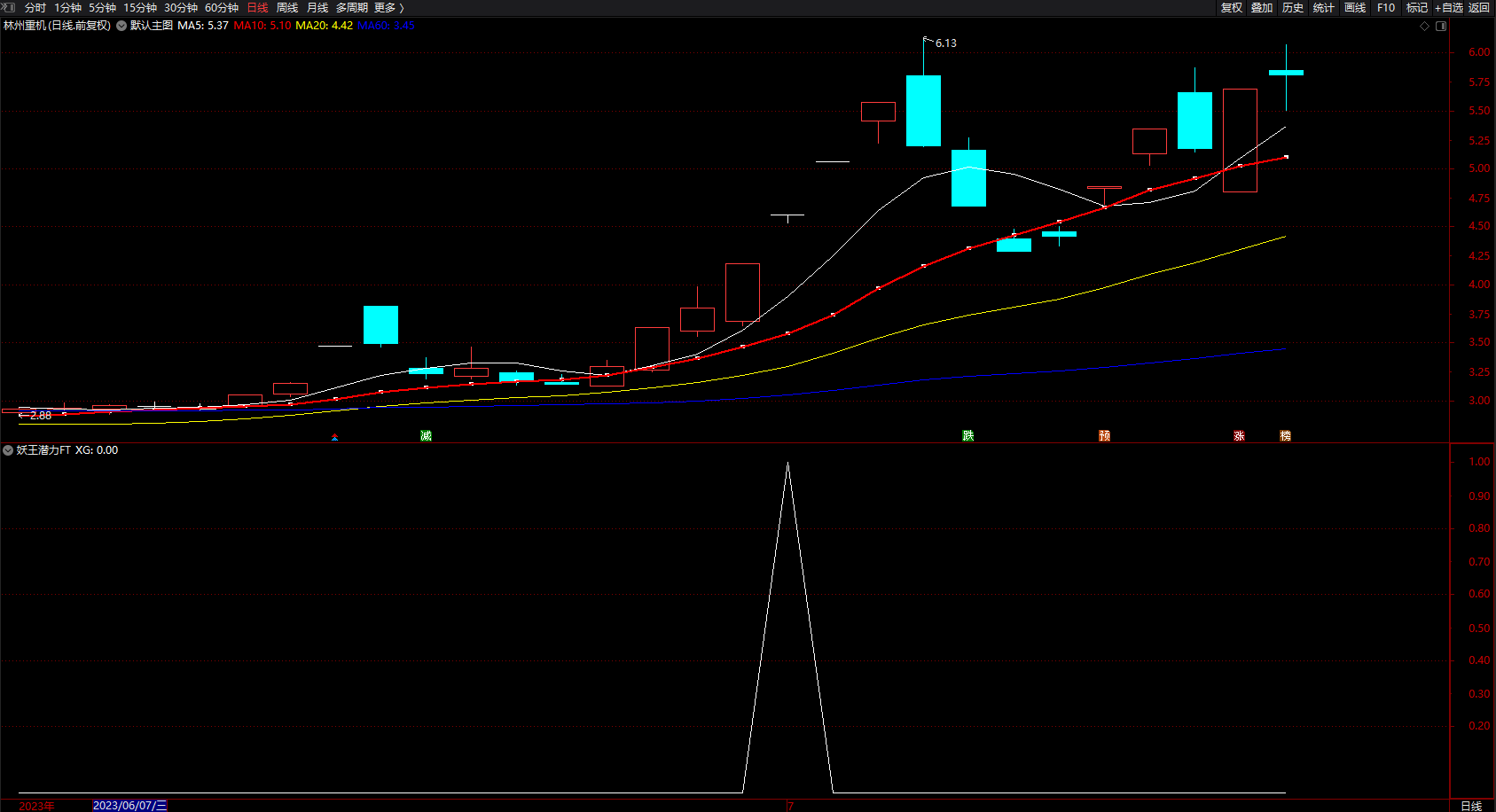The width and height of the screenshot is (1496, 812).
Task: Toggle the side panel layout icon
Action: 1441,26
